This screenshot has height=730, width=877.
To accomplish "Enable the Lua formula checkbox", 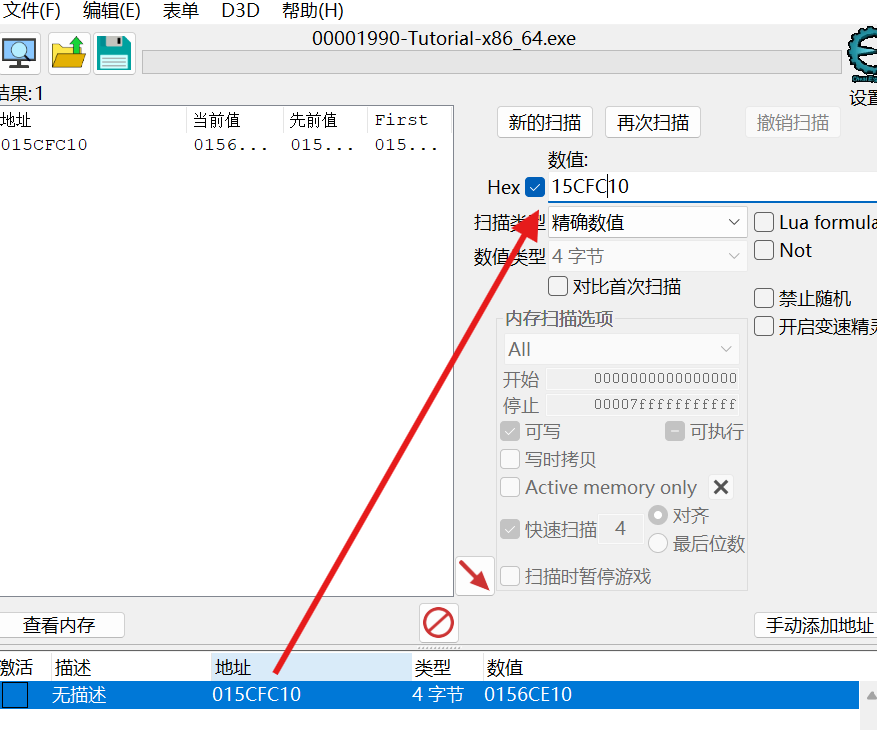I will [x=763, y=222].
